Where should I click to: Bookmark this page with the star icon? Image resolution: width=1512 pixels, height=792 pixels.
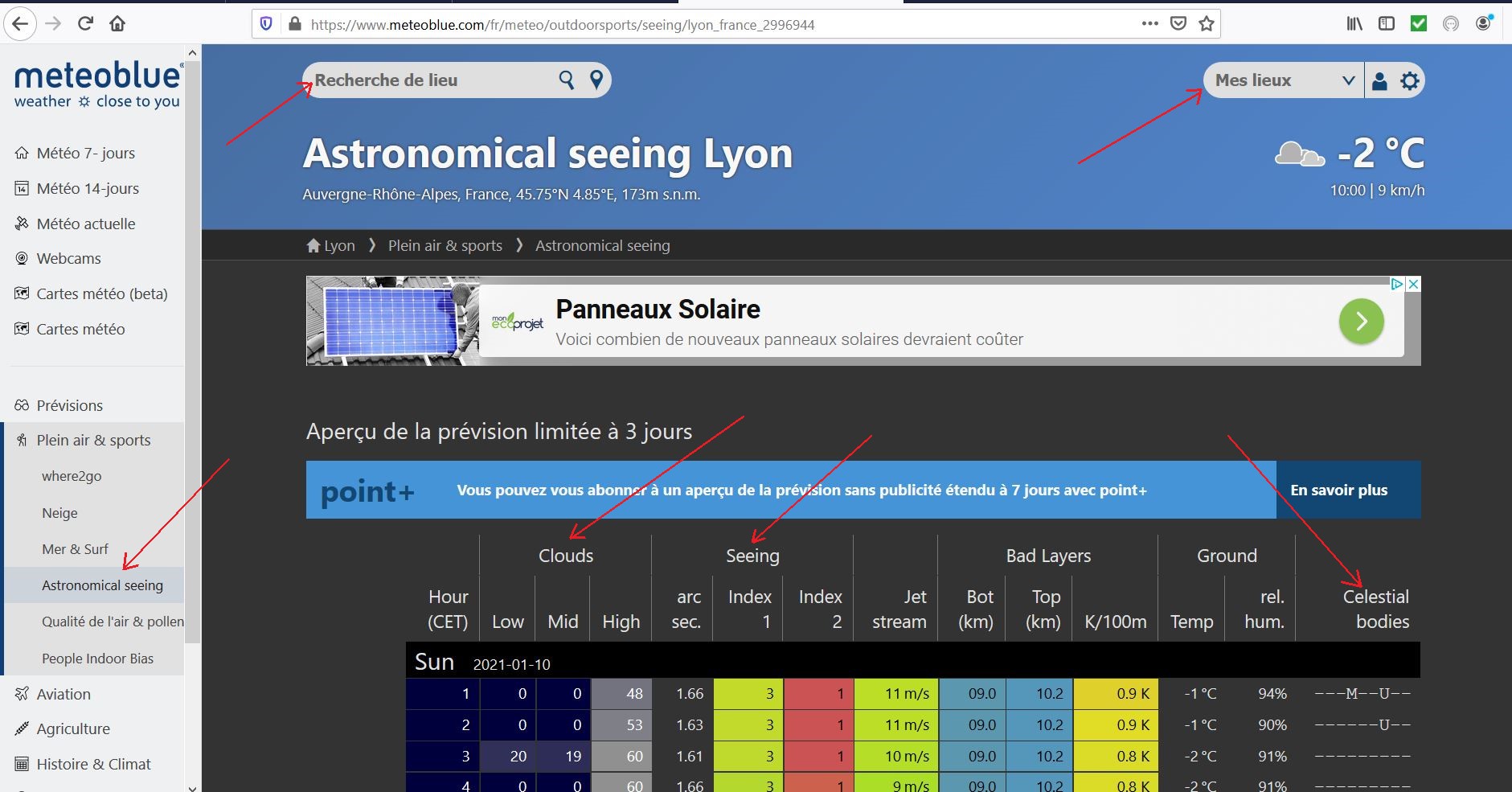(1207, 24)
